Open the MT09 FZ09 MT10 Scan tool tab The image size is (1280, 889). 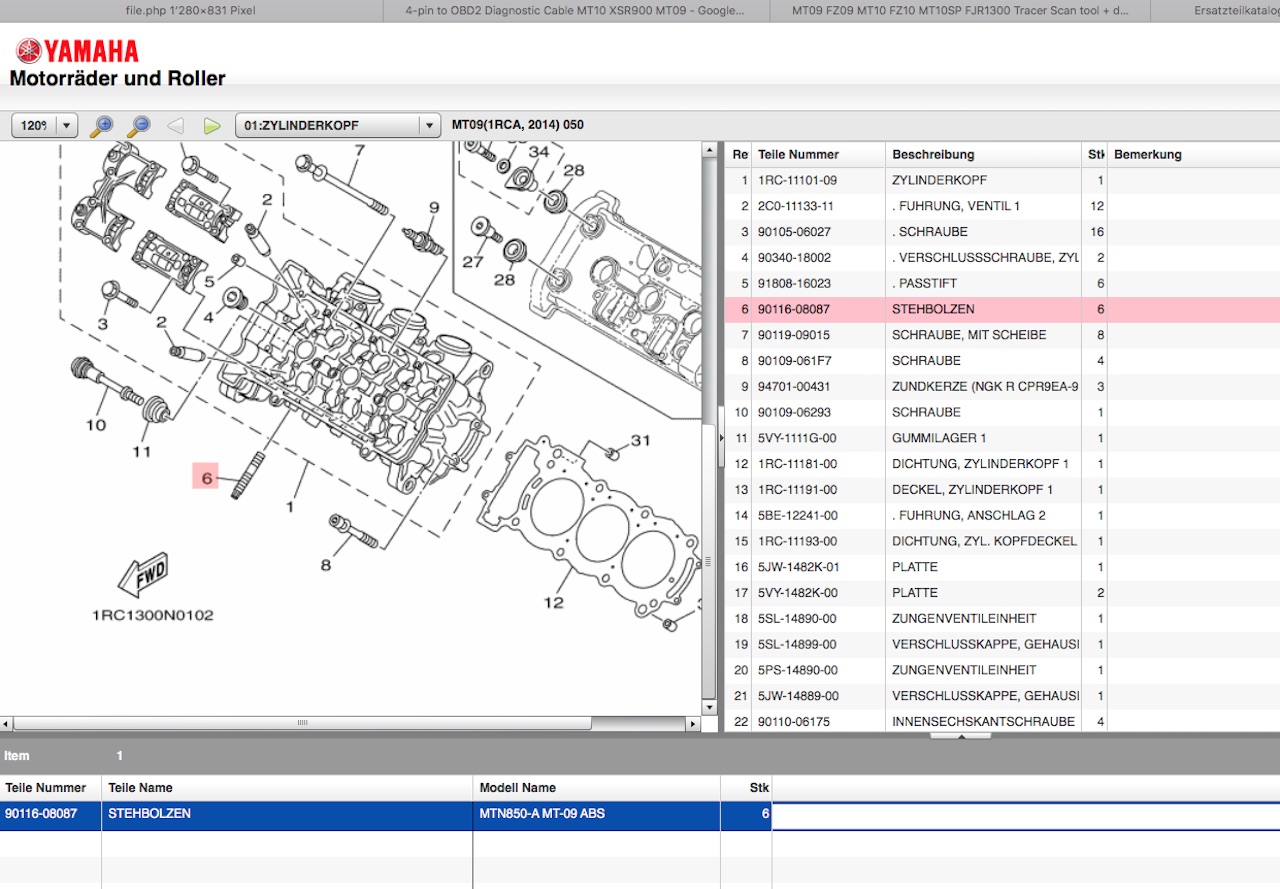tap(959, 10)
